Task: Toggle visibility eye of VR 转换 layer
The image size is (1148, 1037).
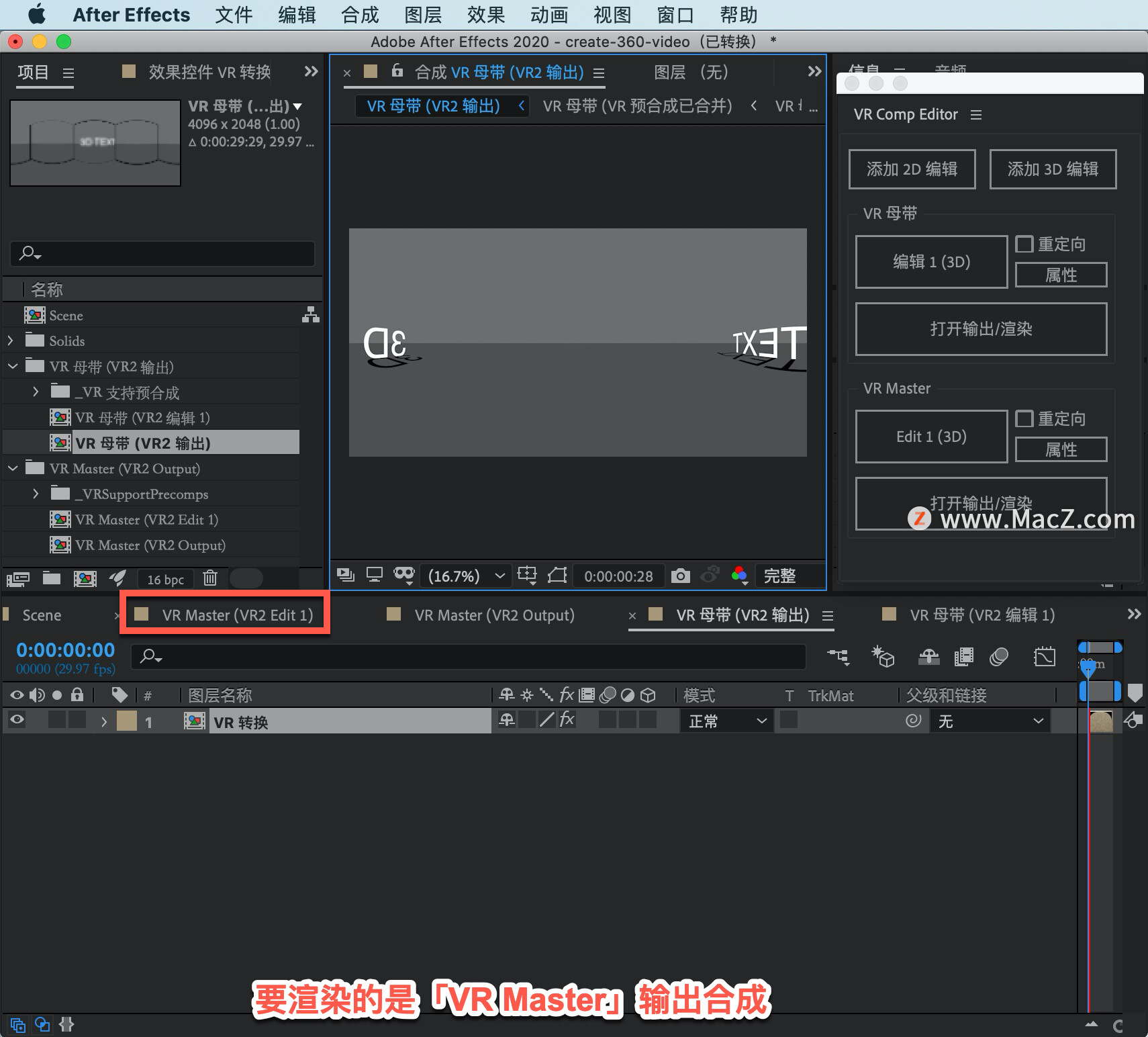Action: pyautogui.click(x=17, y=720)
